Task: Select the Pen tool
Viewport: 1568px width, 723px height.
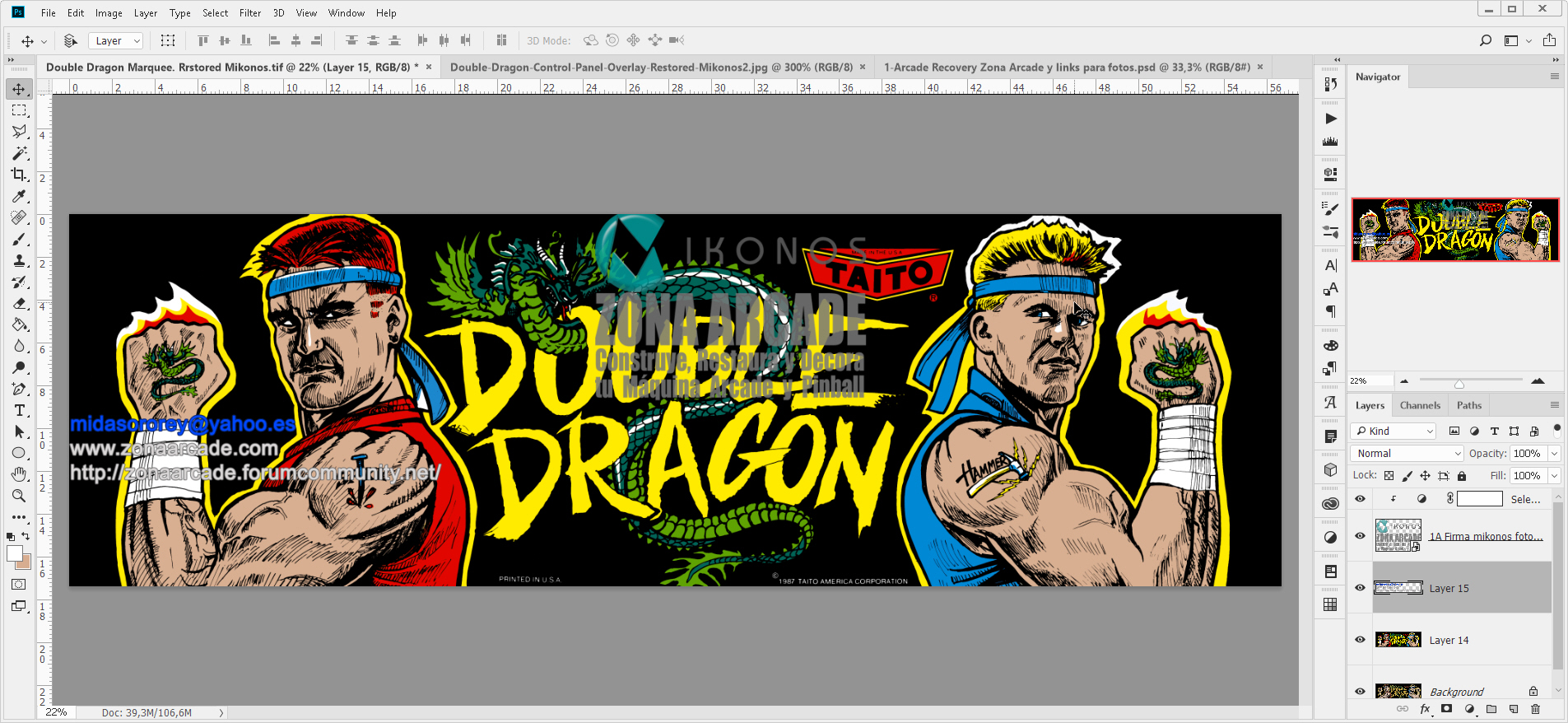Action: click(19, 389)
